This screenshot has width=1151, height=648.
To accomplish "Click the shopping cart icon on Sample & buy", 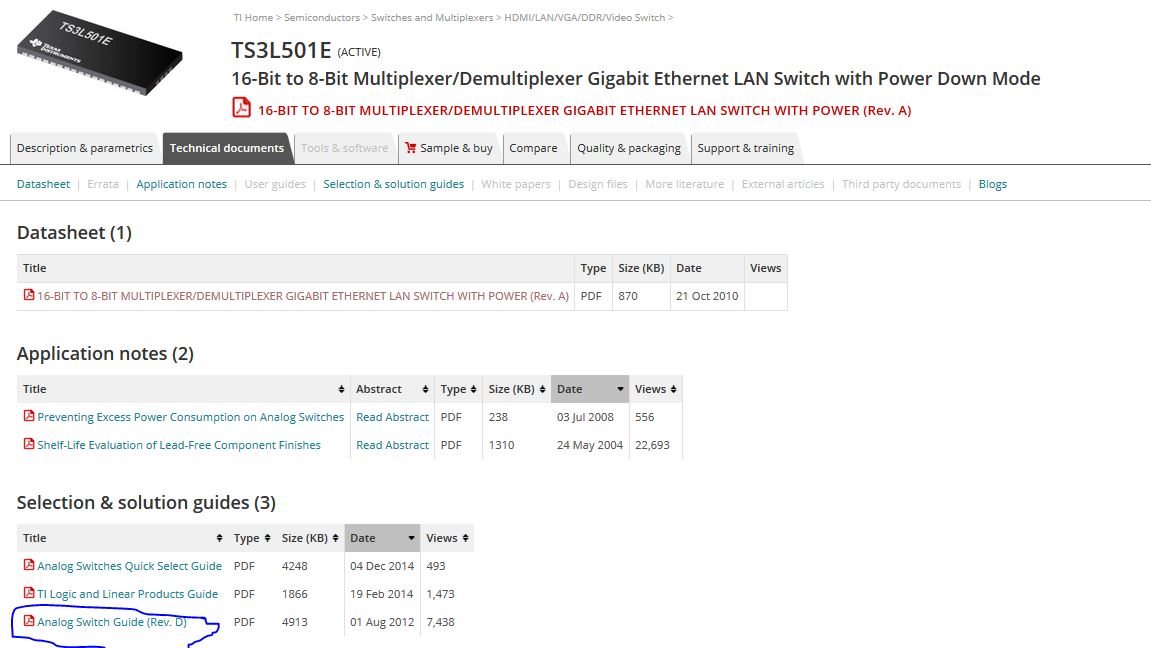I will click(x=410, y=148).
